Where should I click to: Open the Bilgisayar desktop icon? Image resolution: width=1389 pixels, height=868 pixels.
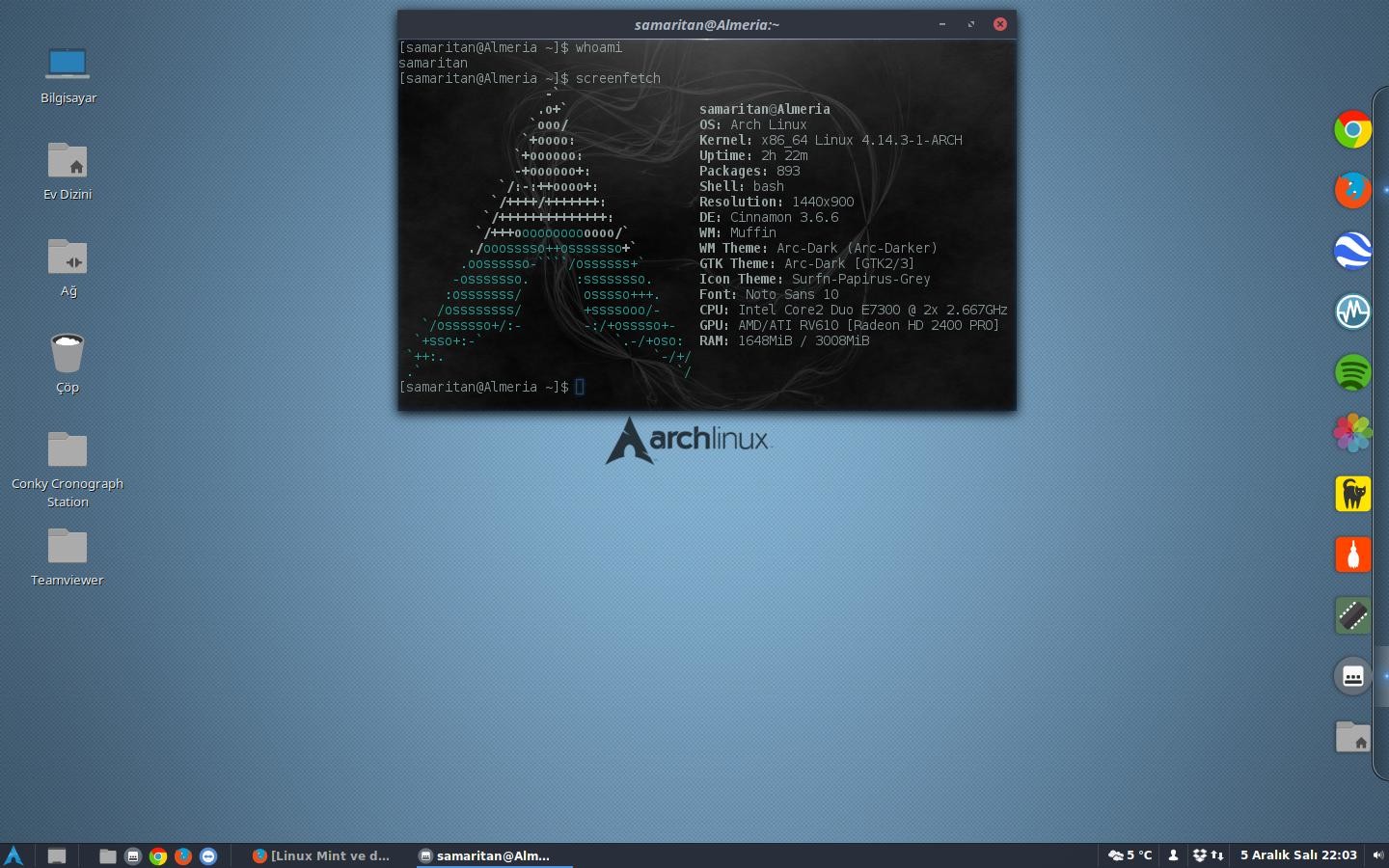(68, 75)
